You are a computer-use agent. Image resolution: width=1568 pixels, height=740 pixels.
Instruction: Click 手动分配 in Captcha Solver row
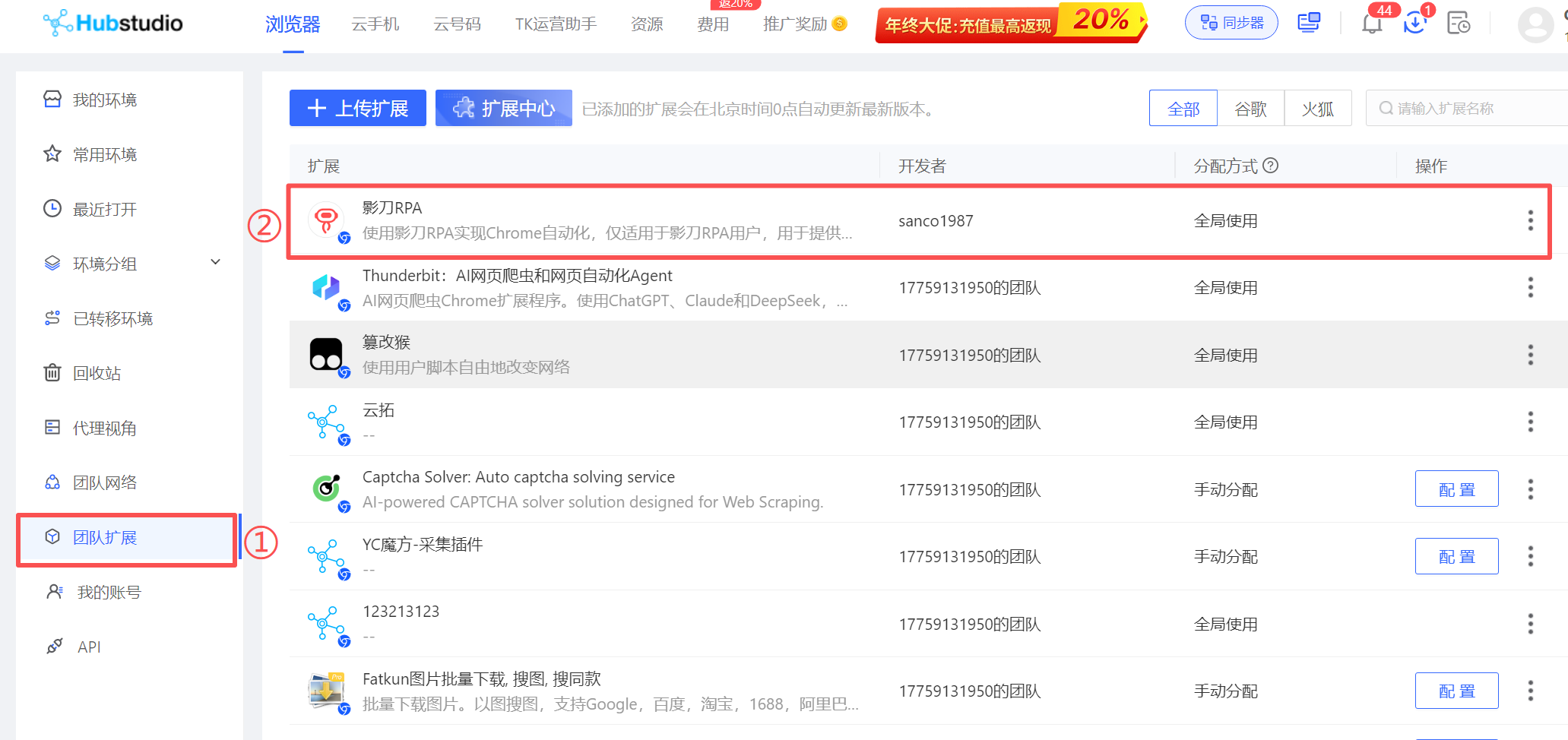click(x=1226, y=490)
